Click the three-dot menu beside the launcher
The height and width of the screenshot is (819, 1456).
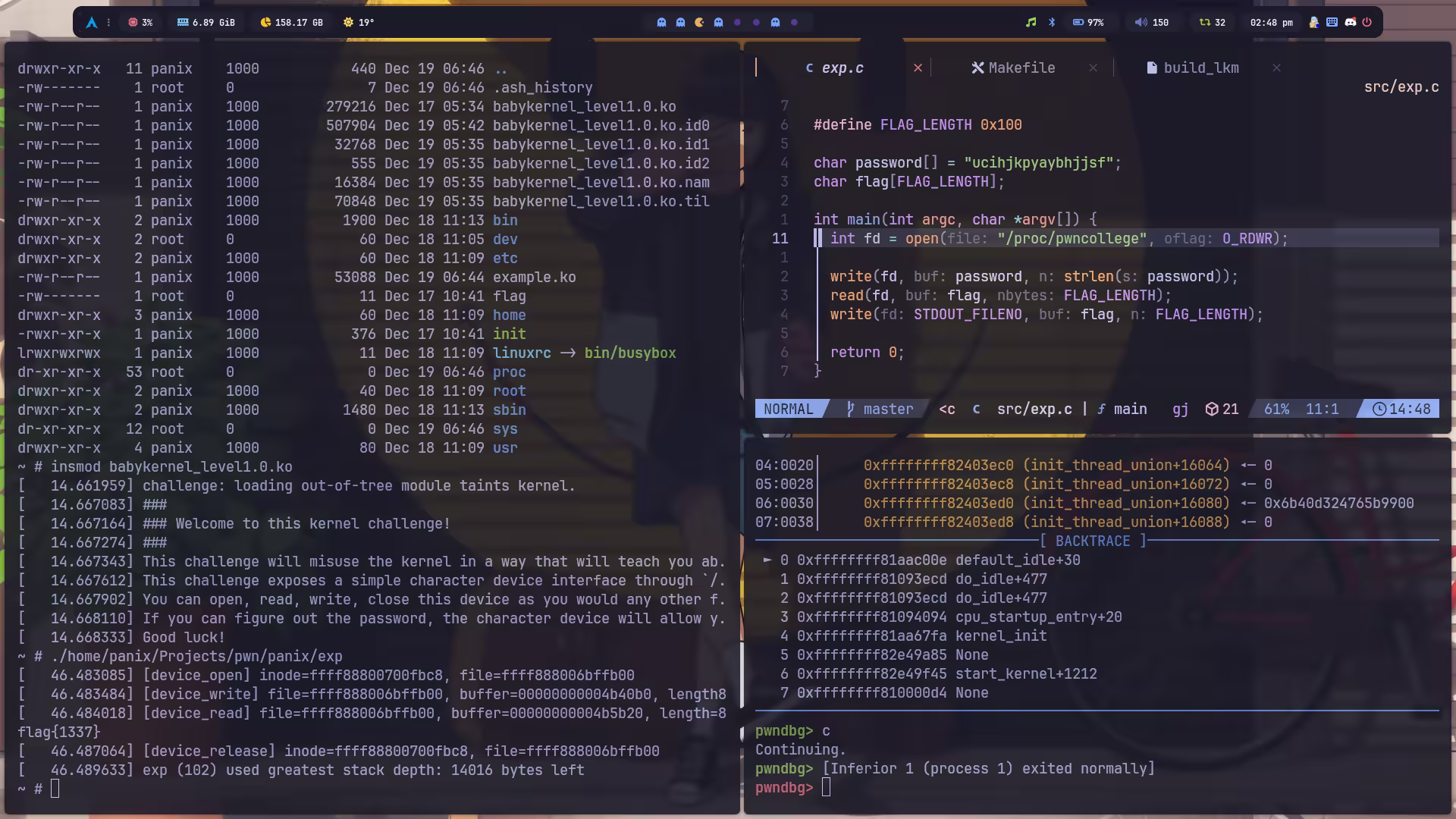tap(108, 23)
